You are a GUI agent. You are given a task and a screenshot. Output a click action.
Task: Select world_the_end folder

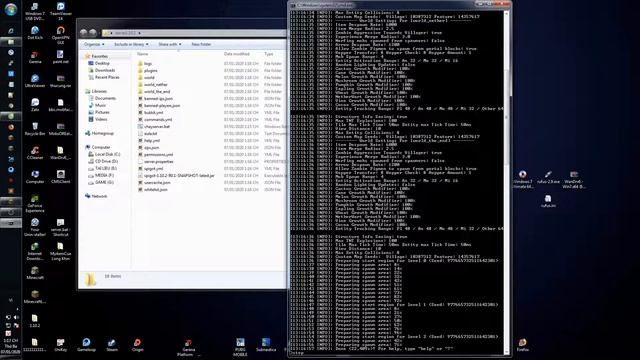[x=154, y=91]
